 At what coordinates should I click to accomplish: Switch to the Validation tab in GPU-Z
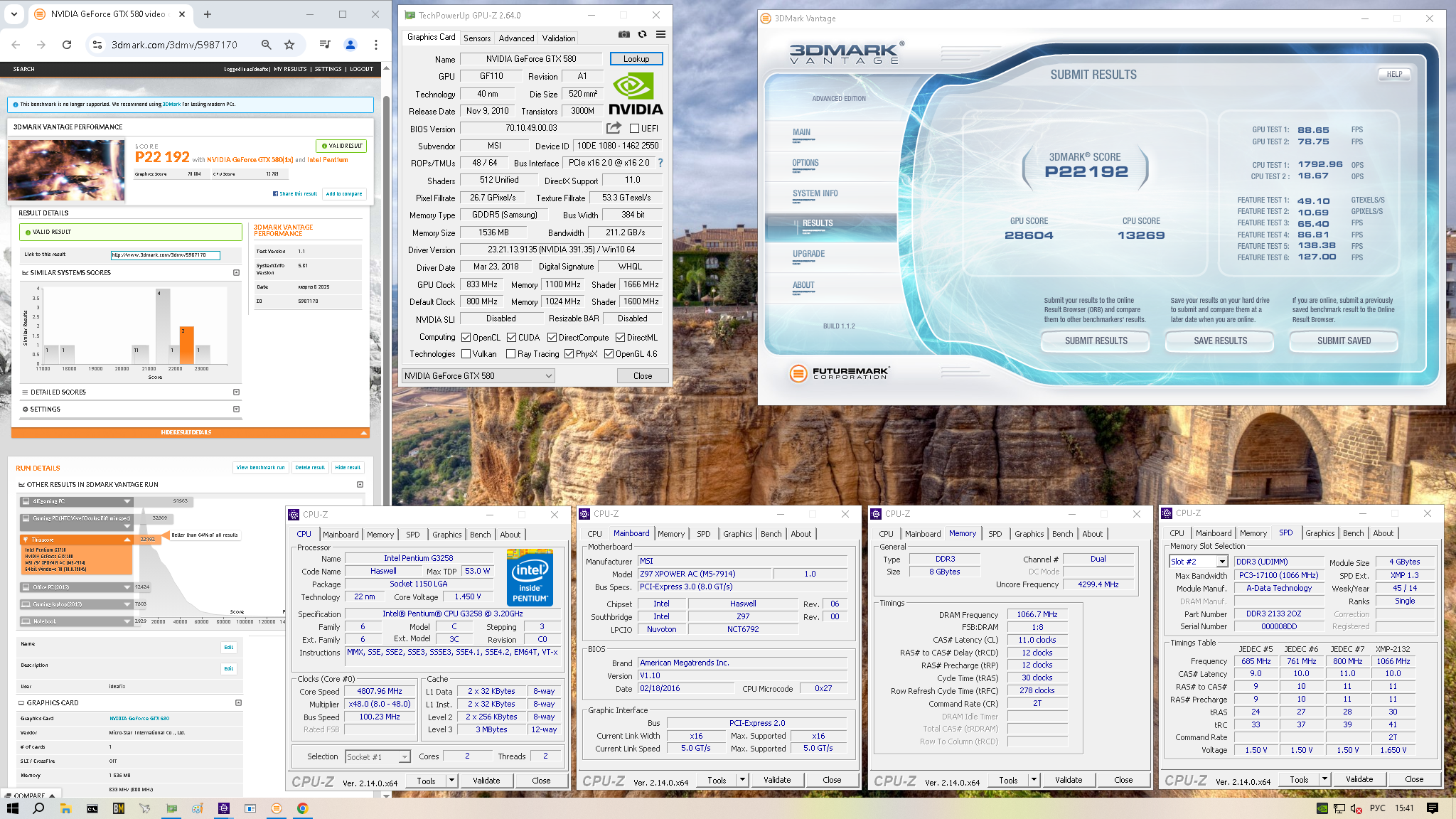pos(559,38)
